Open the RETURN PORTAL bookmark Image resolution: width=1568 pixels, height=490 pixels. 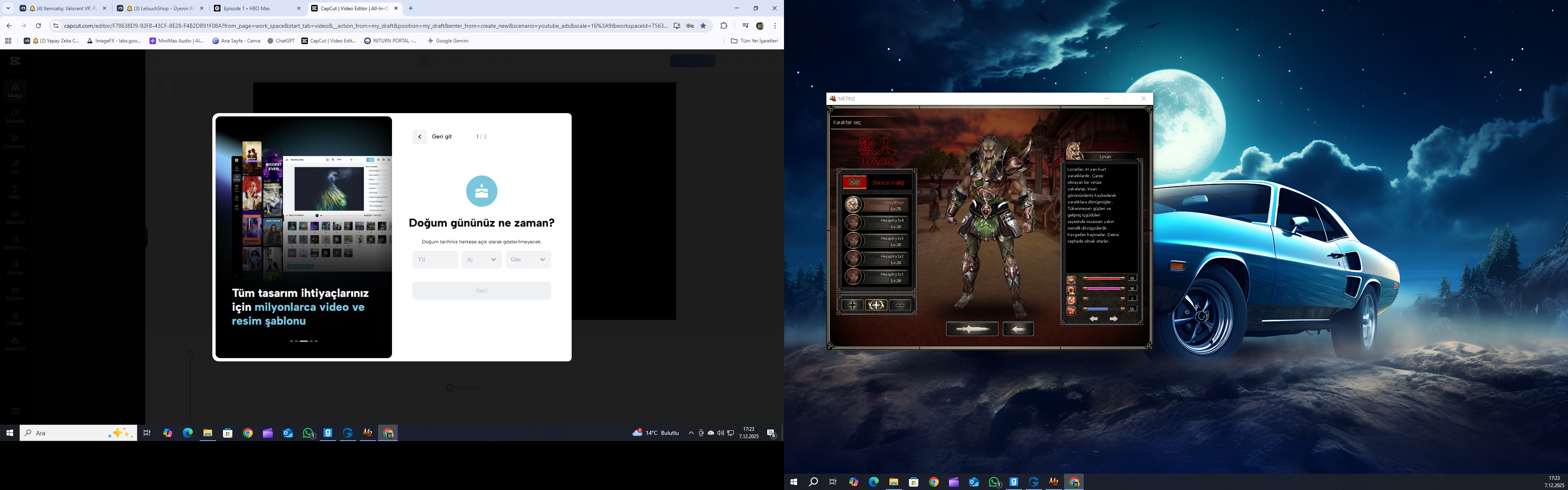(x=391, y=41)
